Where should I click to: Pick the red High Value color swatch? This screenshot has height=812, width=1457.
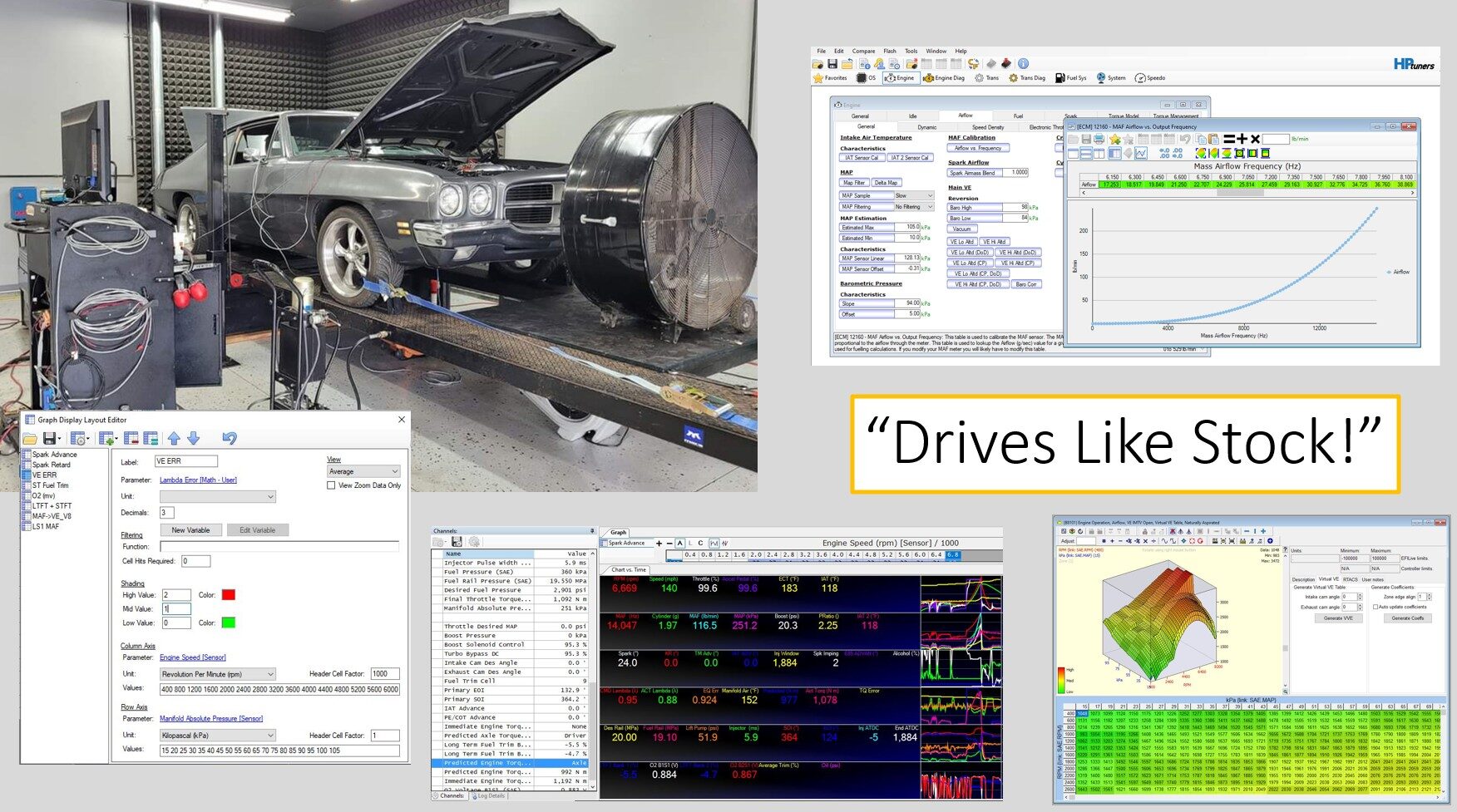[x=229, y=595]
